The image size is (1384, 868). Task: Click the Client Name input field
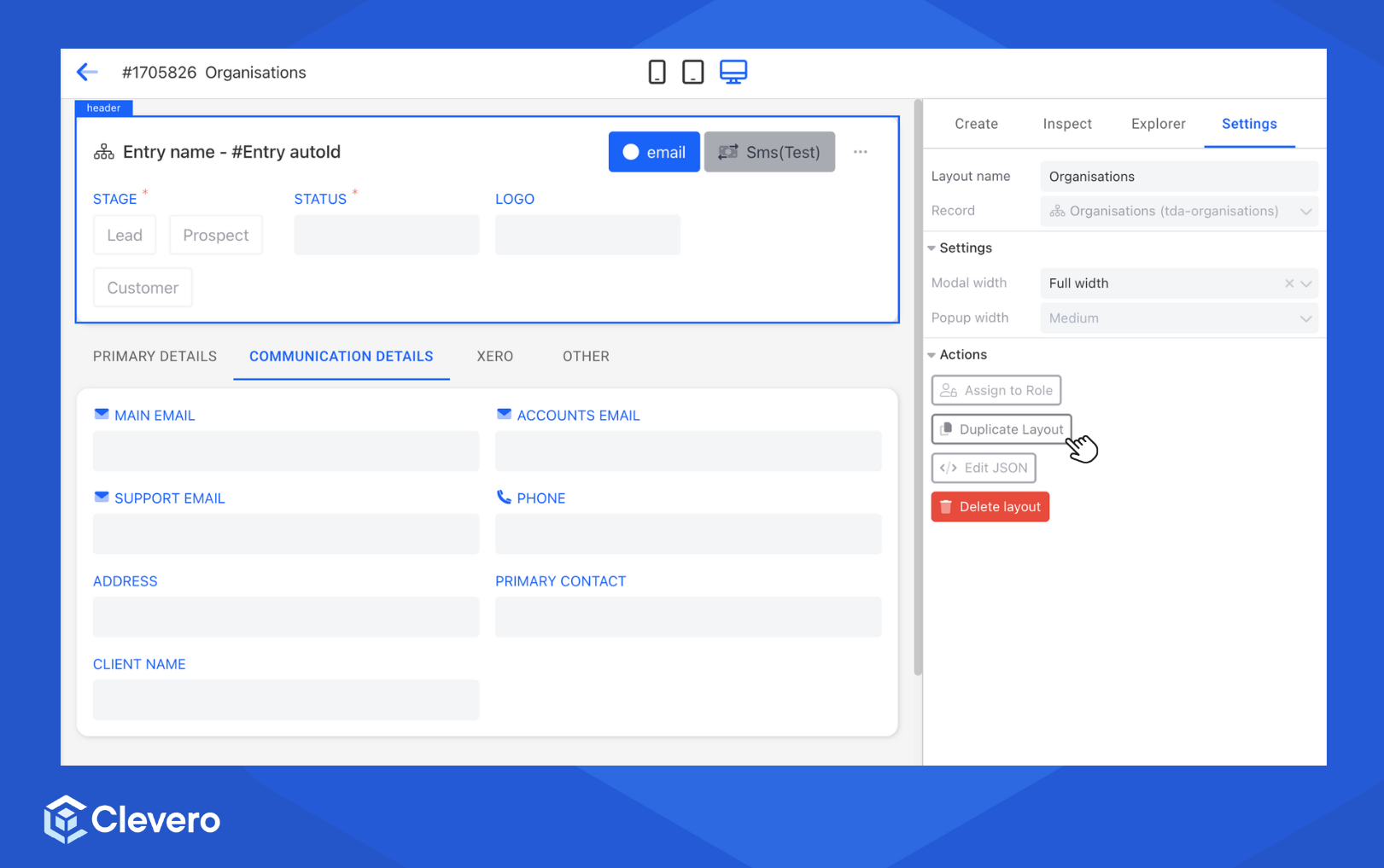click(x=286, y=699)
